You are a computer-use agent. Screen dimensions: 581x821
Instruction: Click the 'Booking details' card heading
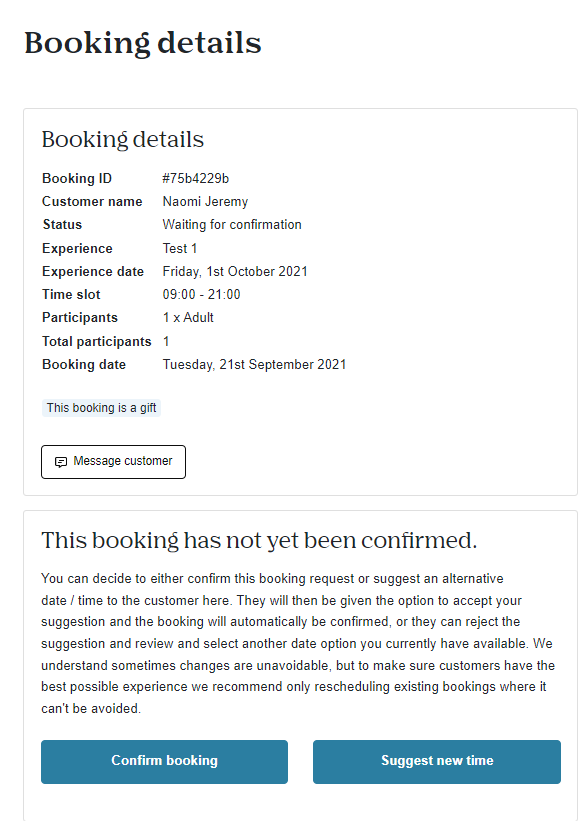[x=122, y=140]
